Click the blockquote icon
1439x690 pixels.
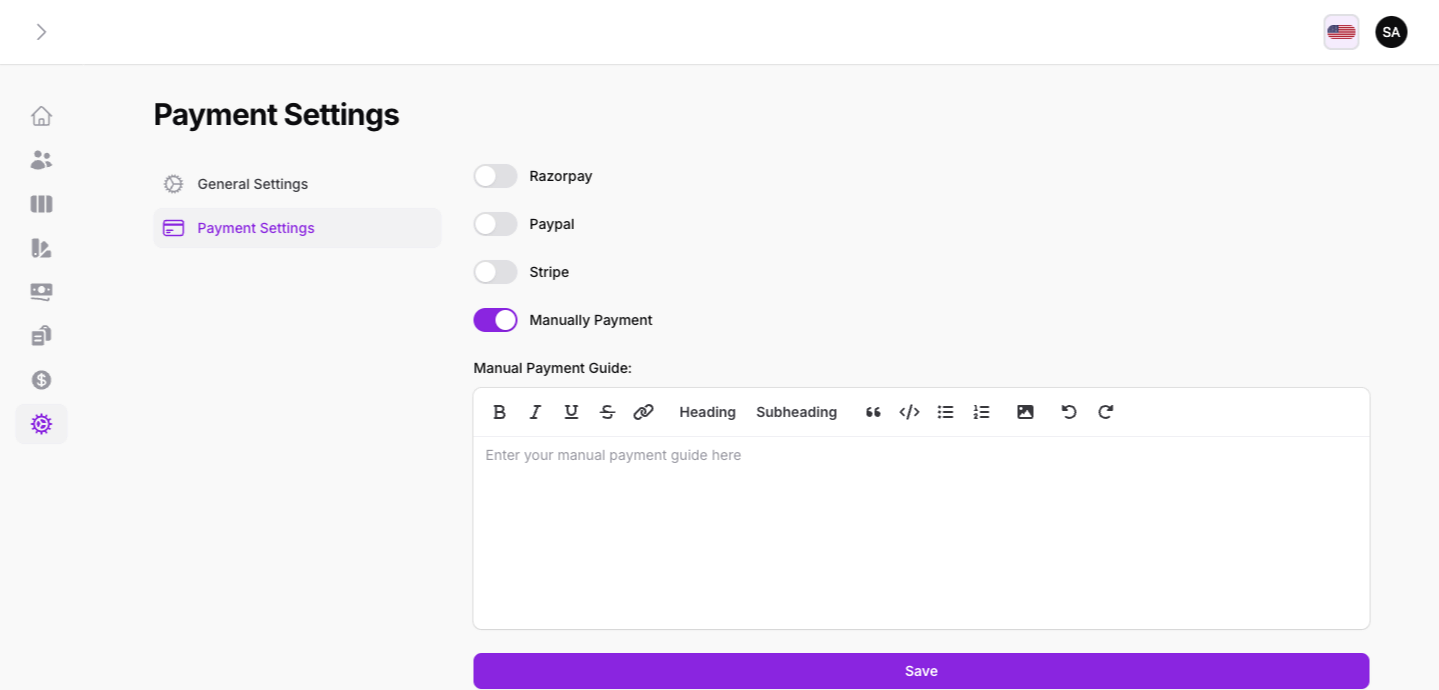(x=873, y=412)
